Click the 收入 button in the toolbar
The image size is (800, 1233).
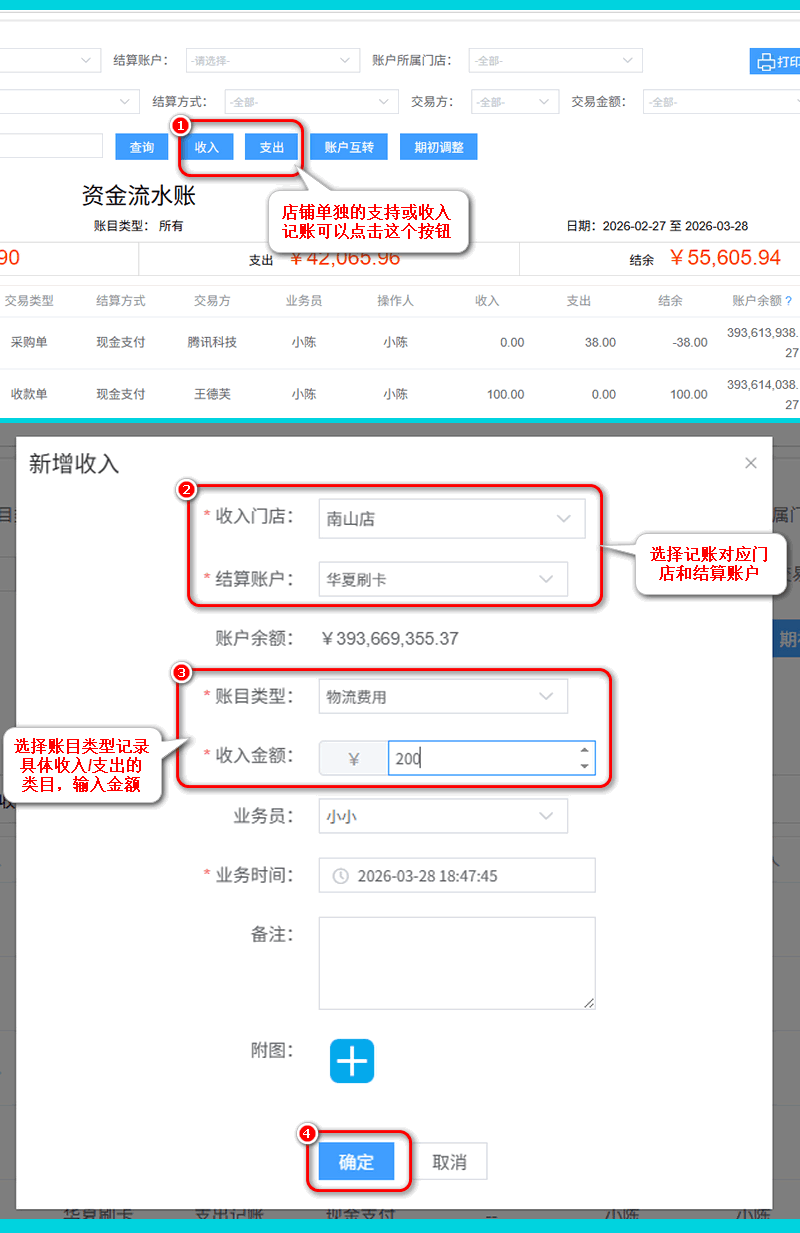click(x=207, y=147)
